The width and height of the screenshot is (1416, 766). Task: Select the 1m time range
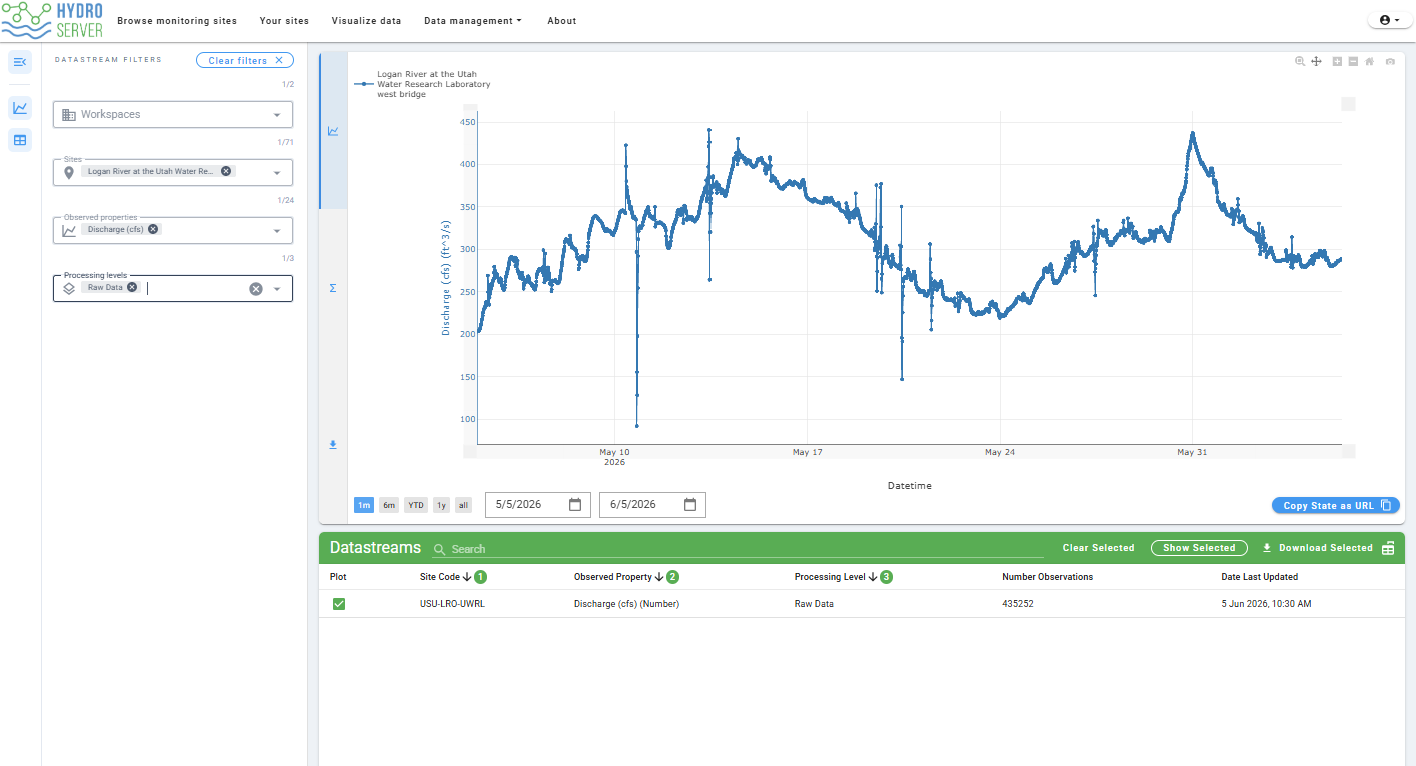point(364,505)
